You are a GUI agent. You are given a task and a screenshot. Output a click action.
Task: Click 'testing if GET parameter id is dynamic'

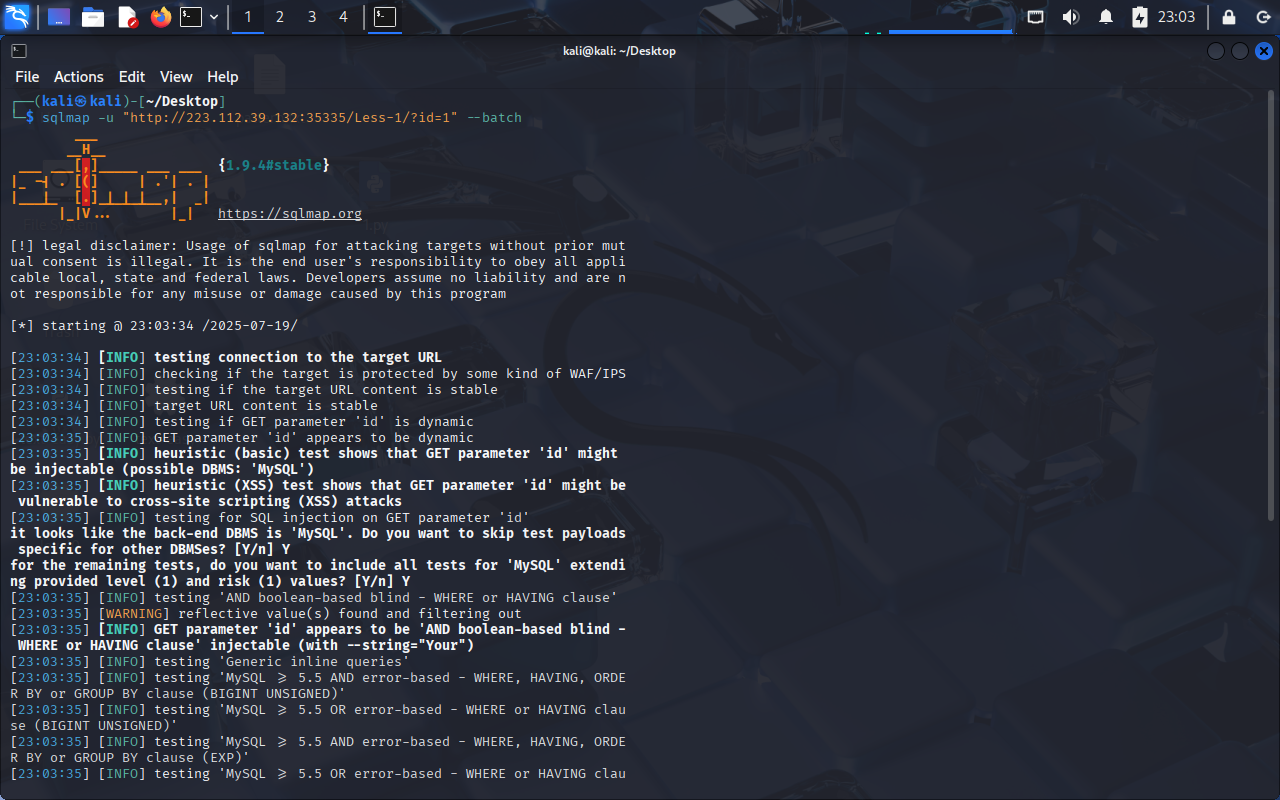click(242, 422)
